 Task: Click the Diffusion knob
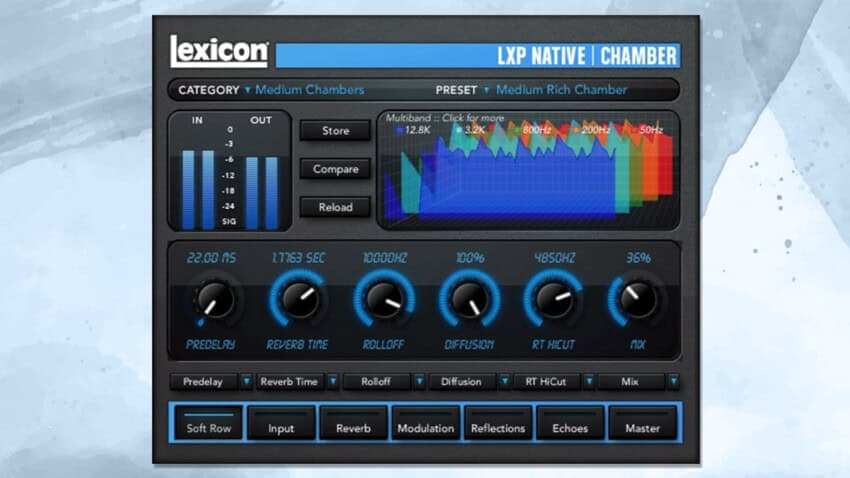point(469,300)
